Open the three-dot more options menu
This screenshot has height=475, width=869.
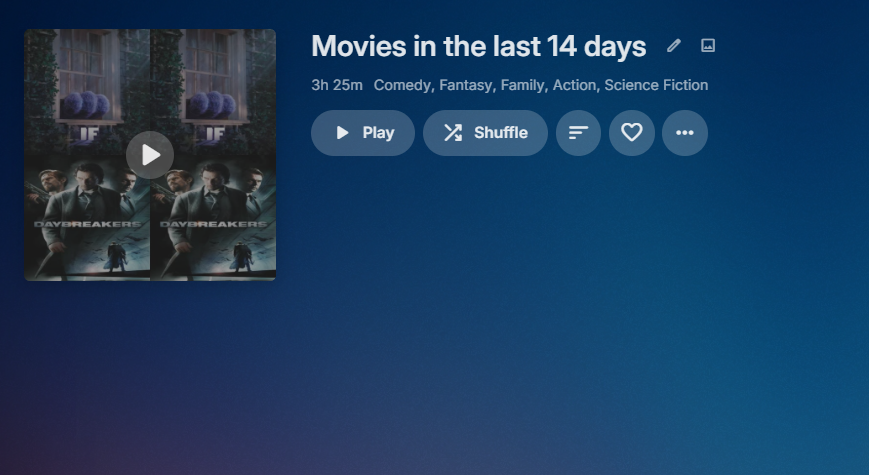click(685, 133)
